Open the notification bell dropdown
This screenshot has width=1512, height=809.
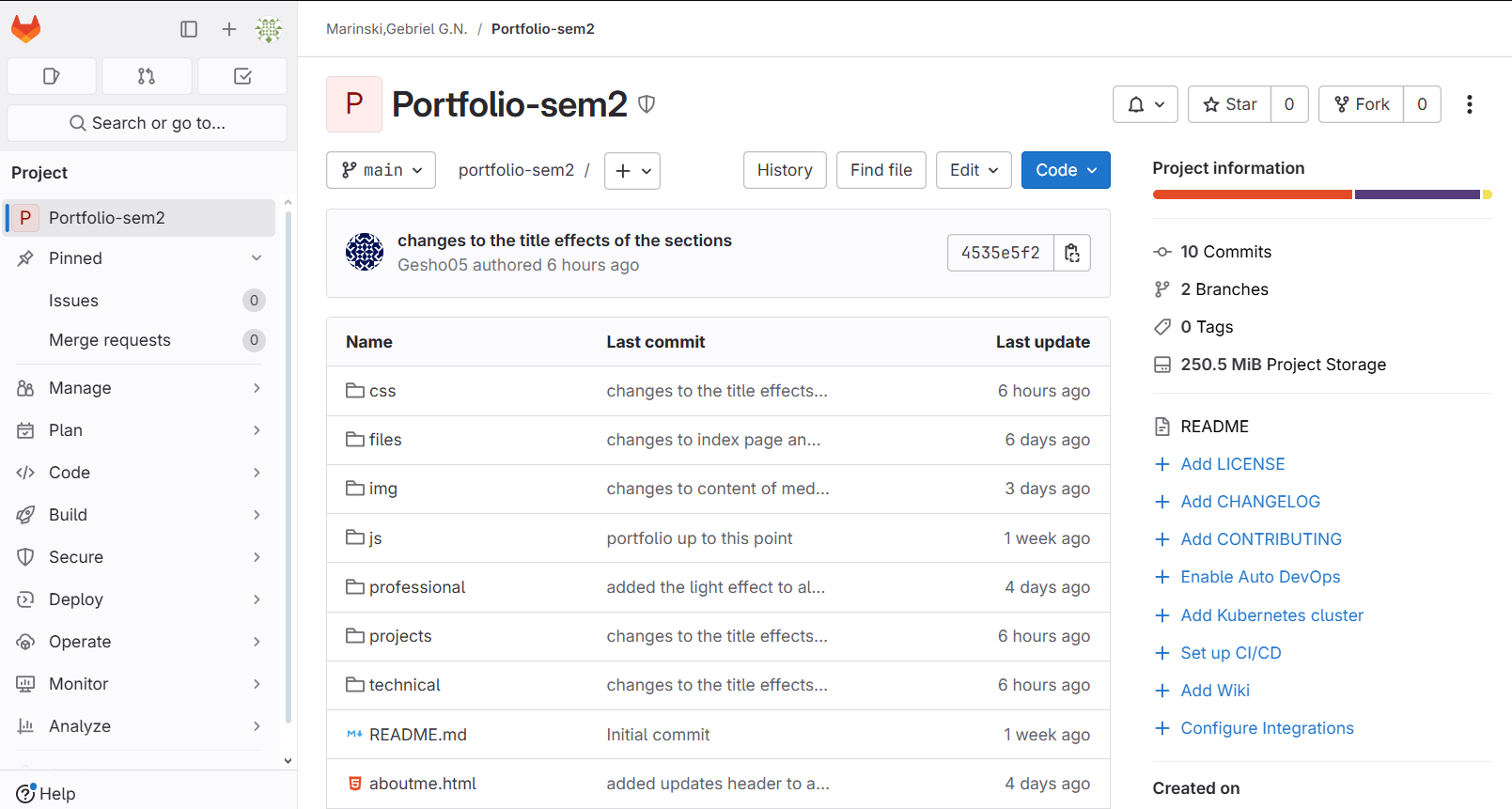[x=1145, y=104]
